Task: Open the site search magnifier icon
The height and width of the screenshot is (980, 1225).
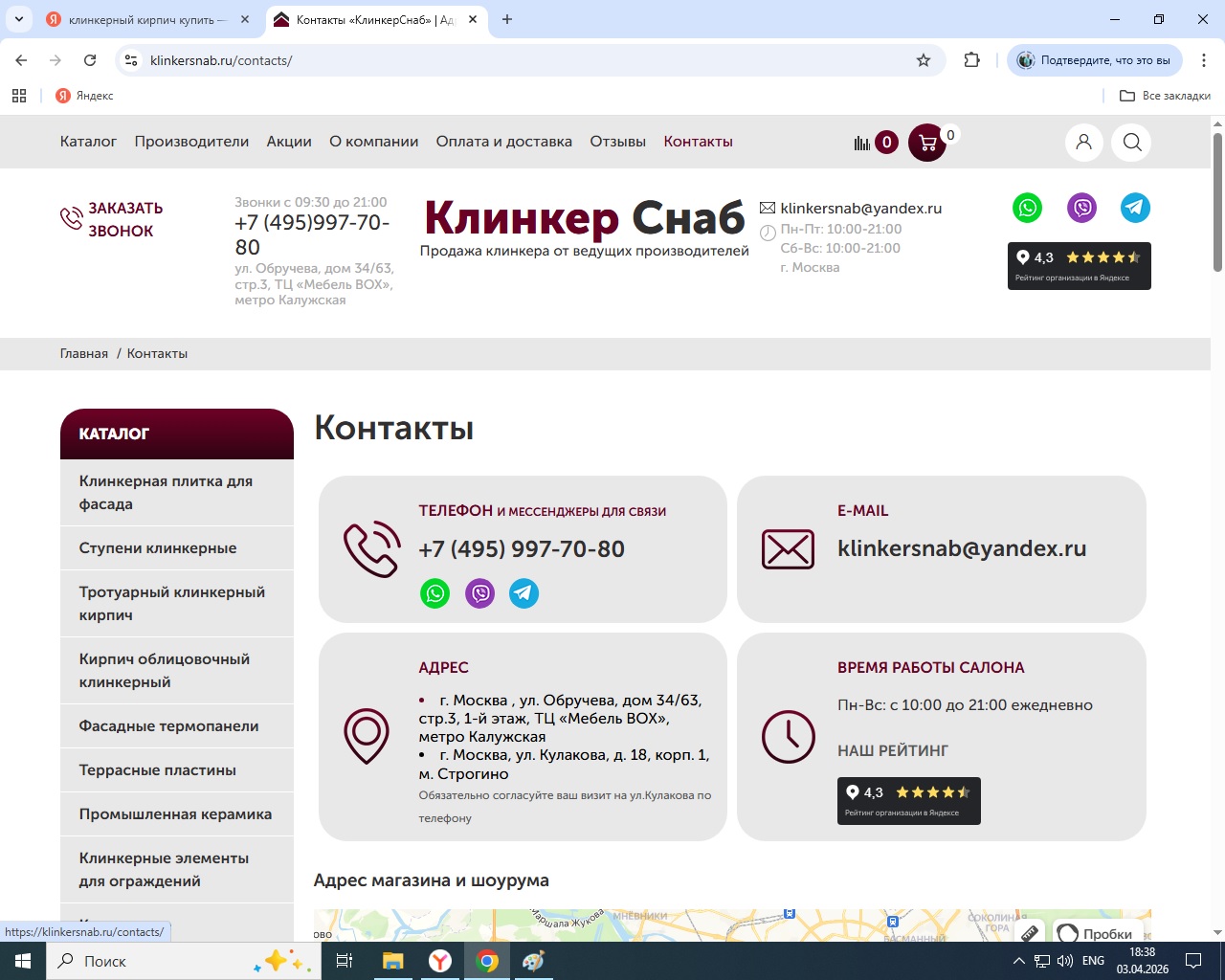Action: pos(1132,142)
